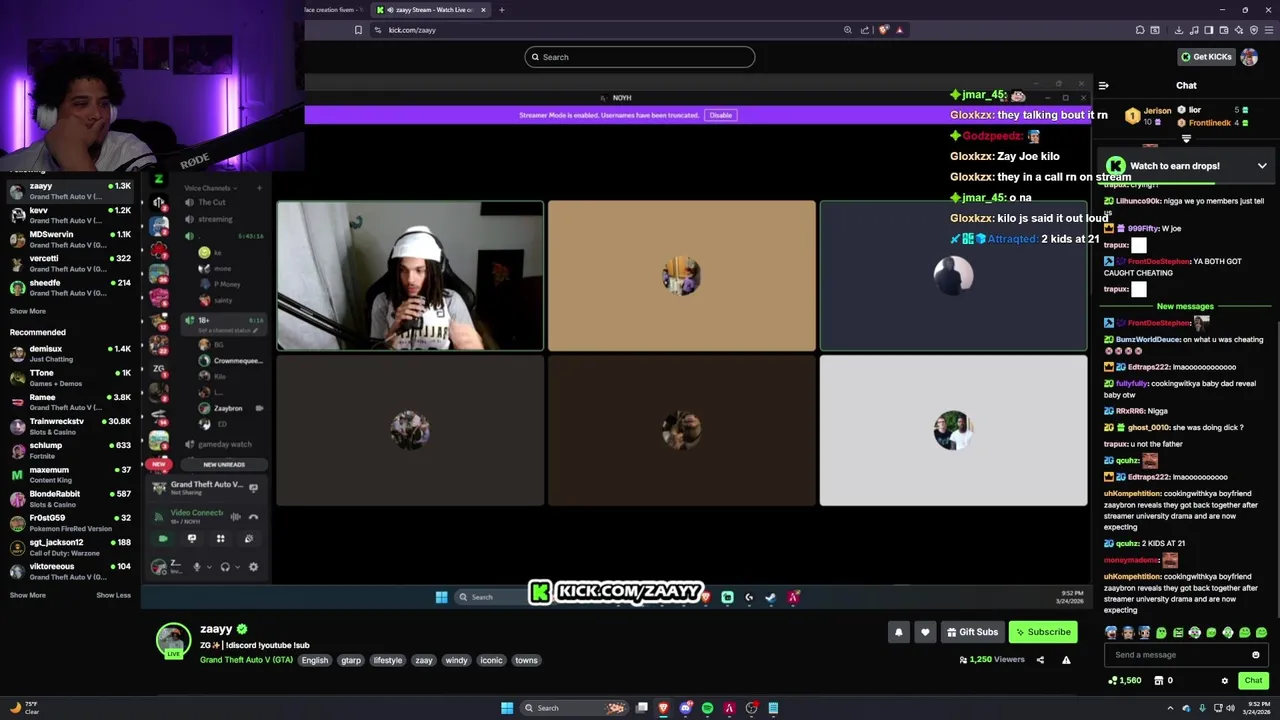This screenshot has height=720, width=1280.
Task: Disconnect from the Discord voice call
Action: 253,517
